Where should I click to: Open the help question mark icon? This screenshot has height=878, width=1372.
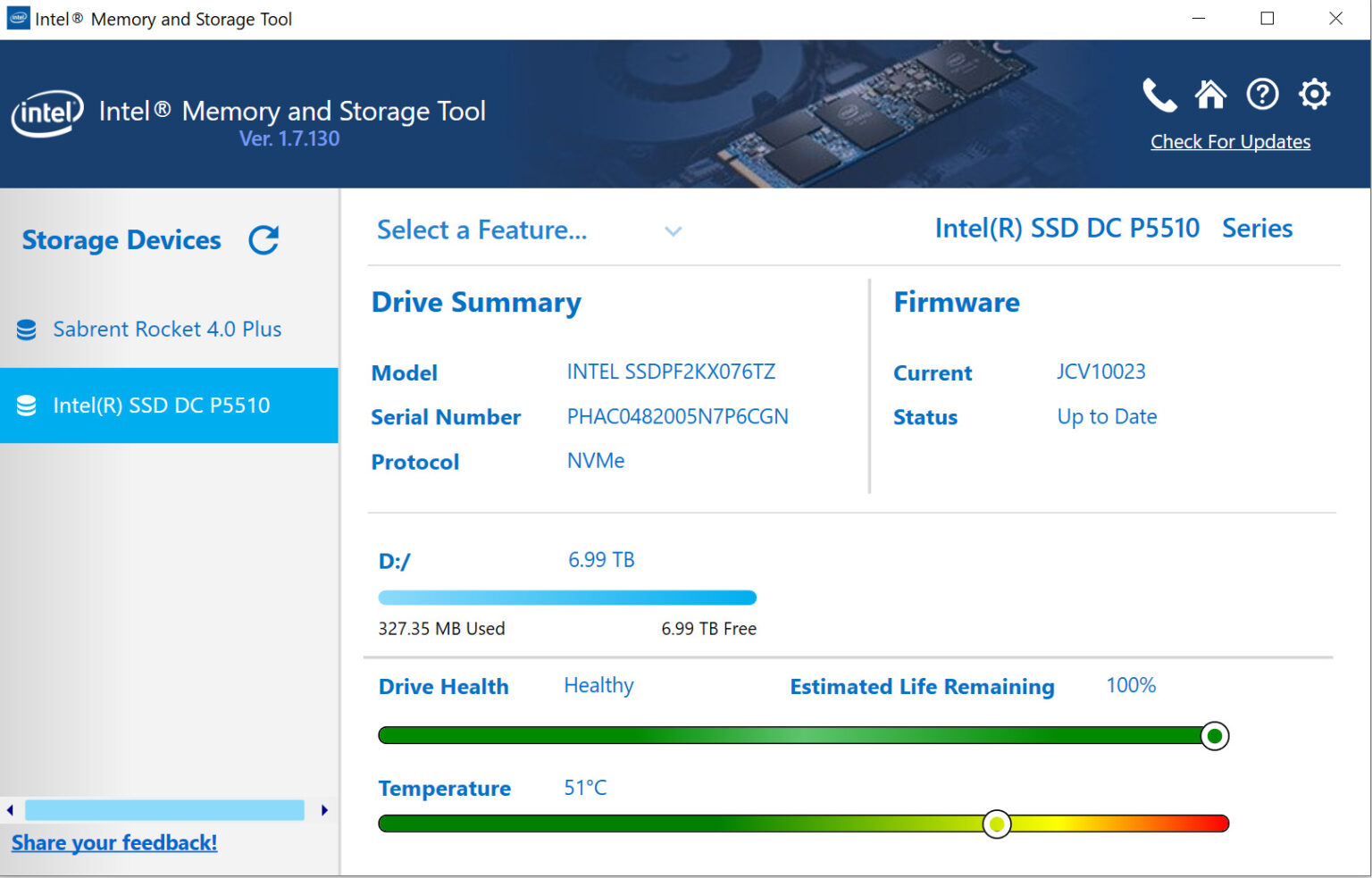[x=1262, y=94]
